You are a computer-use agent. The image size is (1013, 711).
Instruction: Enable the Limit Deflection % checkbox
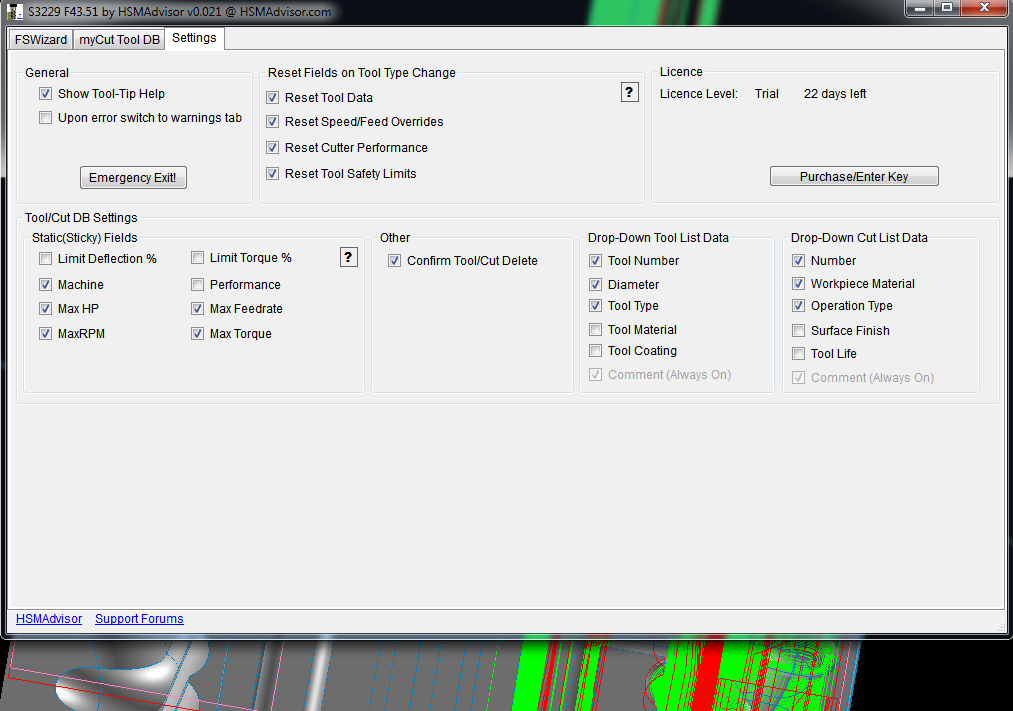pos(45,259)
